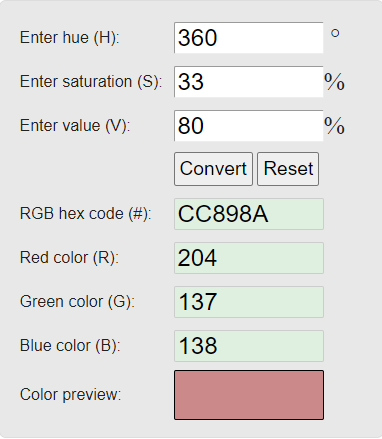Click the degree symbol beside hue field

click(x=335, y=33)
